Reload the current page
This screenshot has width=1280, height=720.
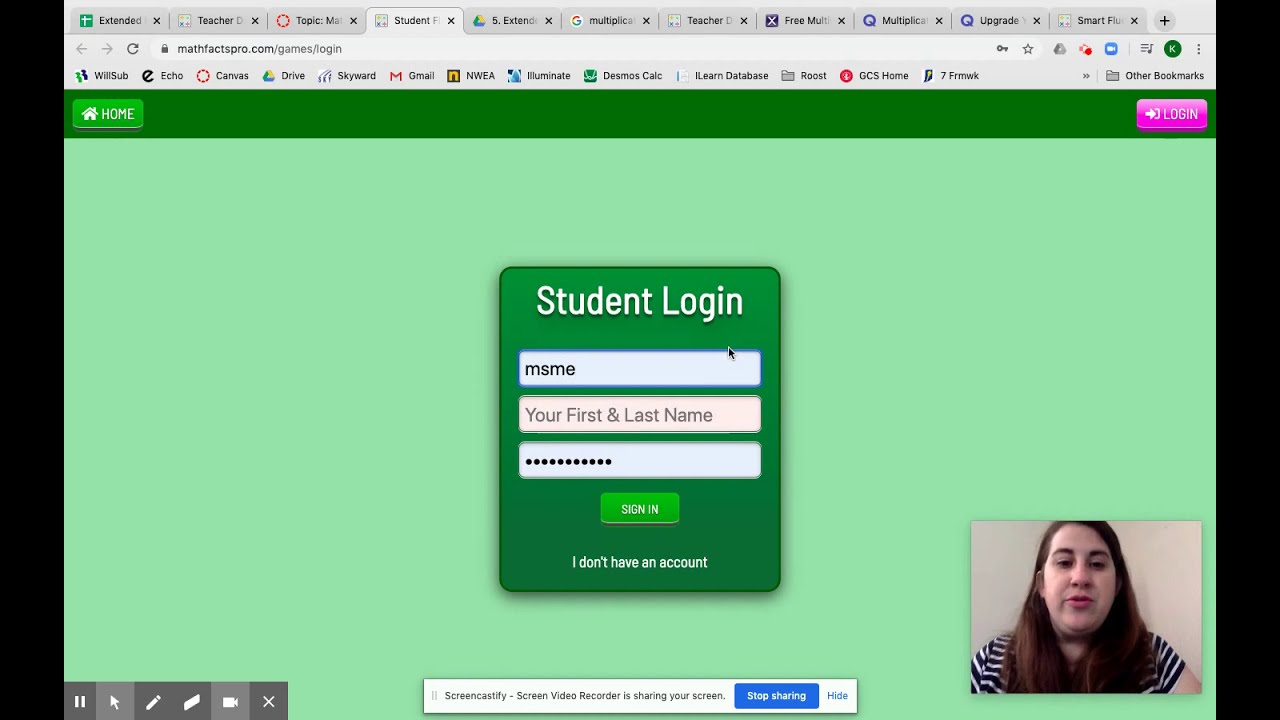[x=133, y=49]
